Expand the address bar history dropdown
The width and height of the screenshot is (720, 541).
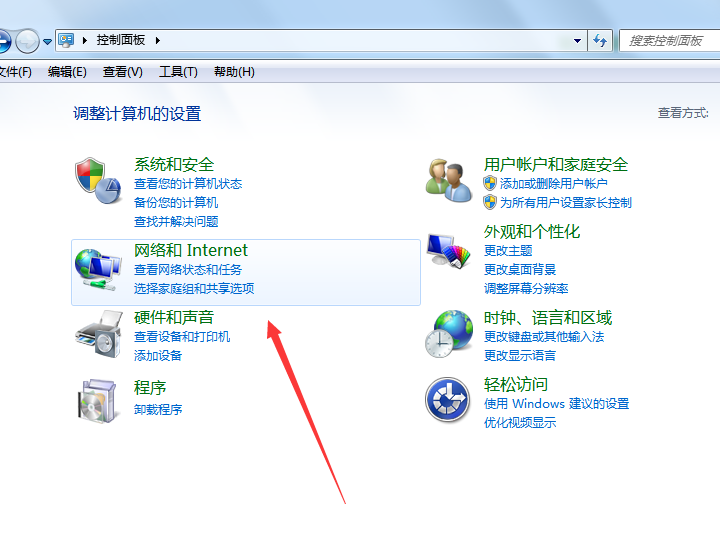[577, 41]
